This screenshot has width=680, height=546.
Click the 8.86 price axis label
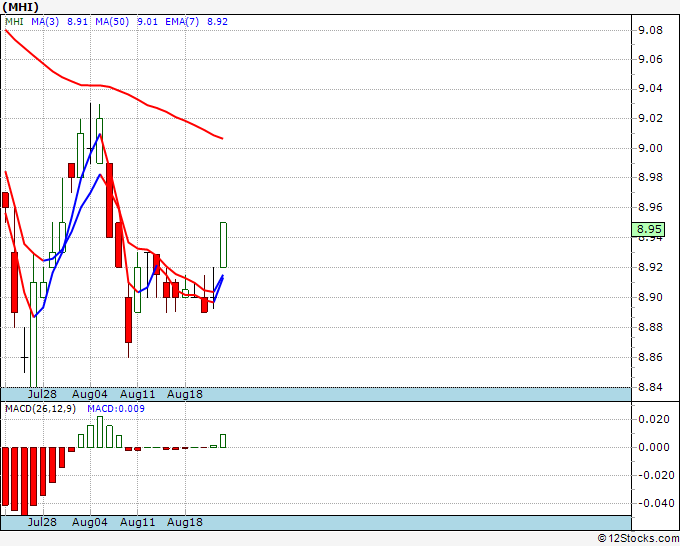pyautogui.click(x=651, y=357)
